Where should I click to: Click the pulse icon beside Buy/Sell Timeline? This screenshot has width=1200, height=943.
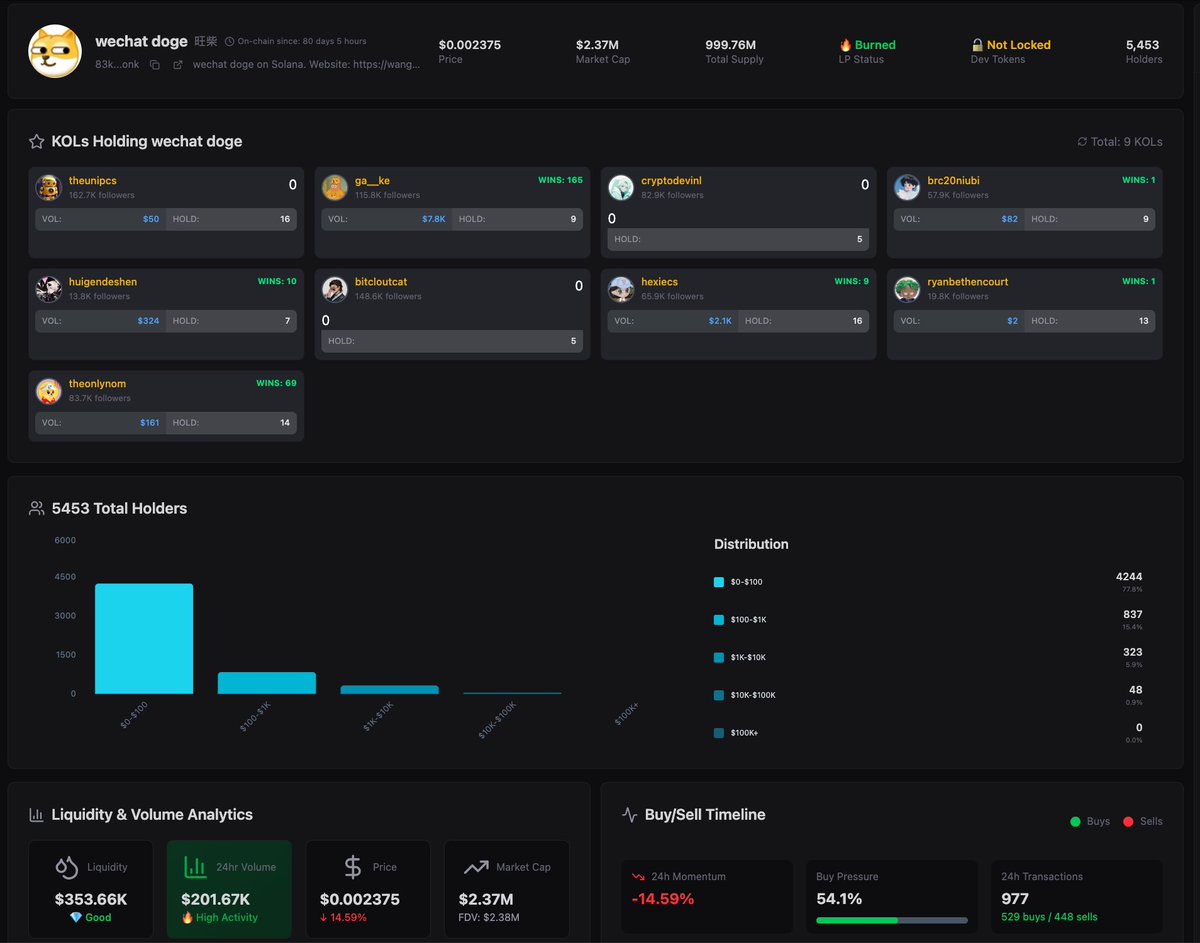[630, 815]
